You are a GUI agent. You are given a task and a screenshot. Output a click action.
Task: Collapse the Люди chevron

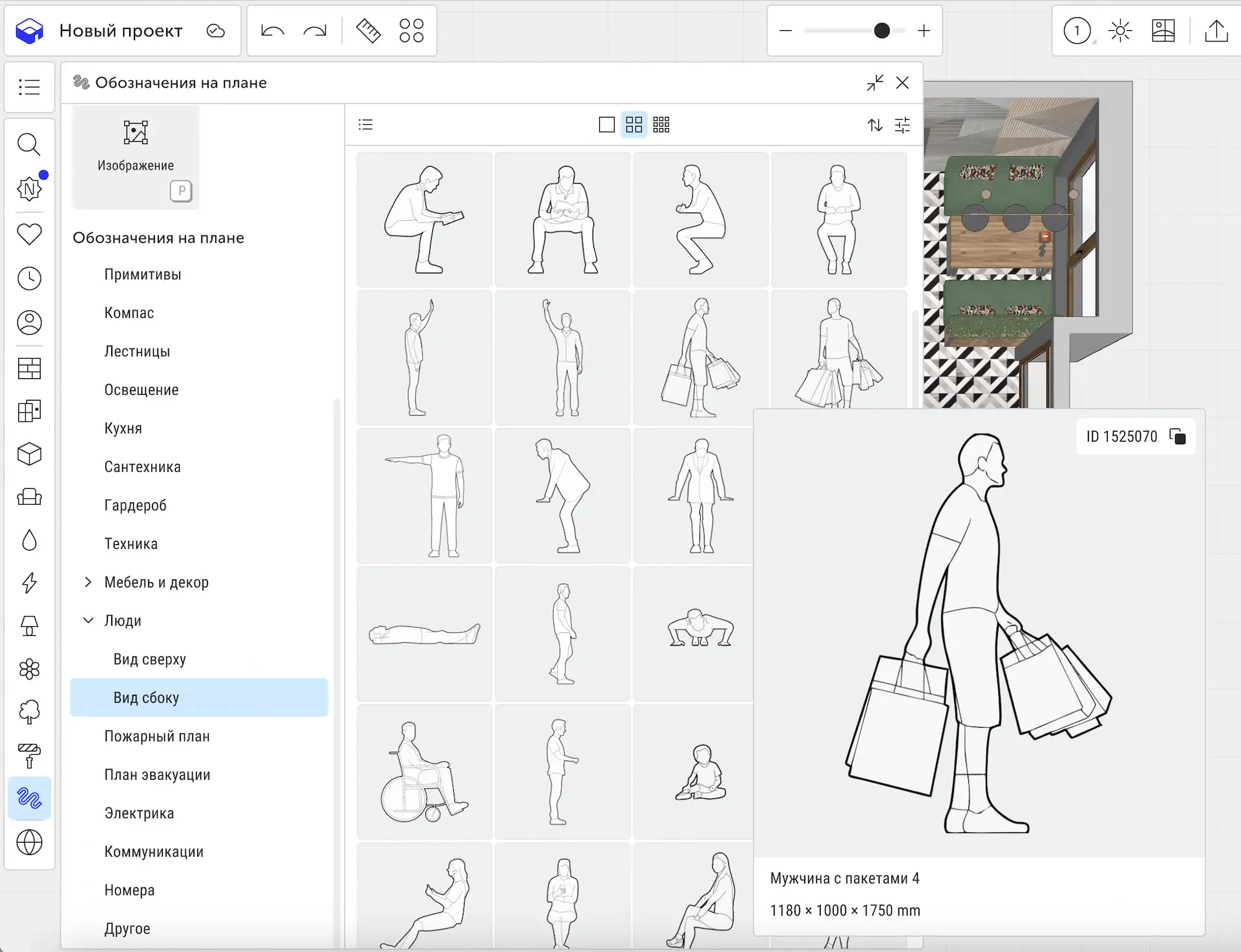[x=88, y=620]
